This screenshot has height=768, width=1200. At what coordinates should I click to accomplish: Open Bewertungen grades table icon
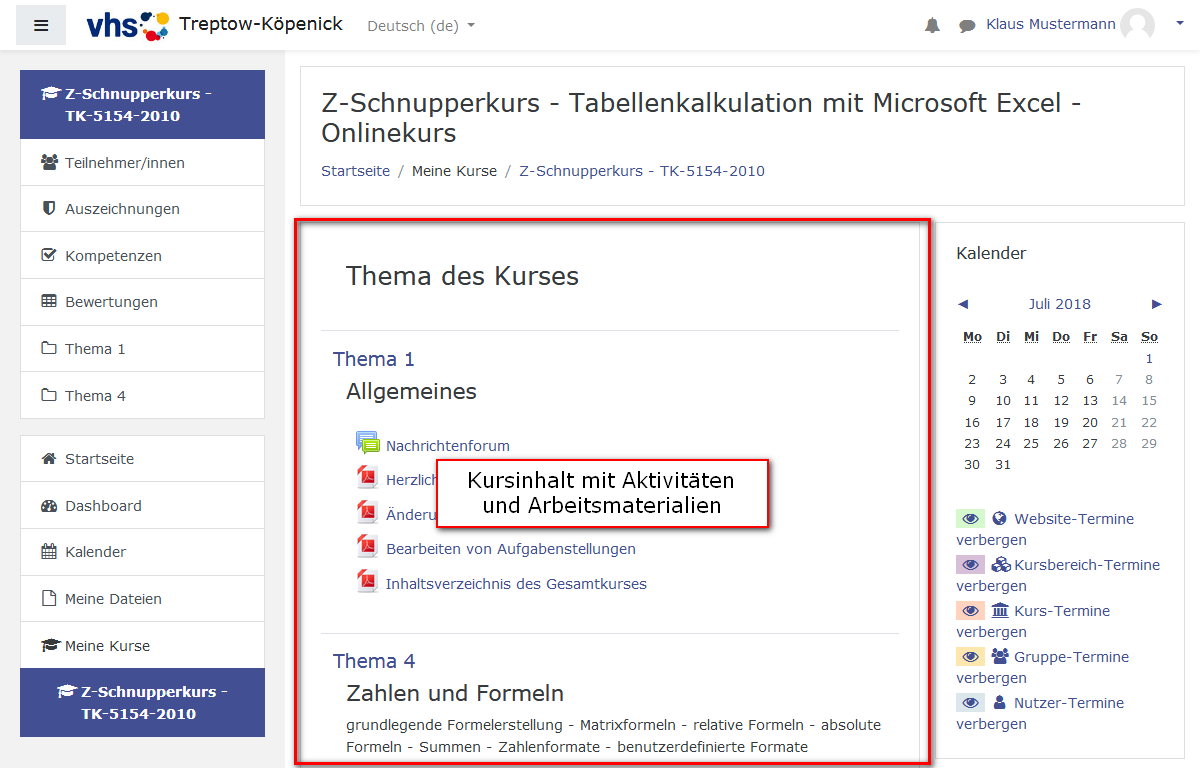(x=49, y=301)
